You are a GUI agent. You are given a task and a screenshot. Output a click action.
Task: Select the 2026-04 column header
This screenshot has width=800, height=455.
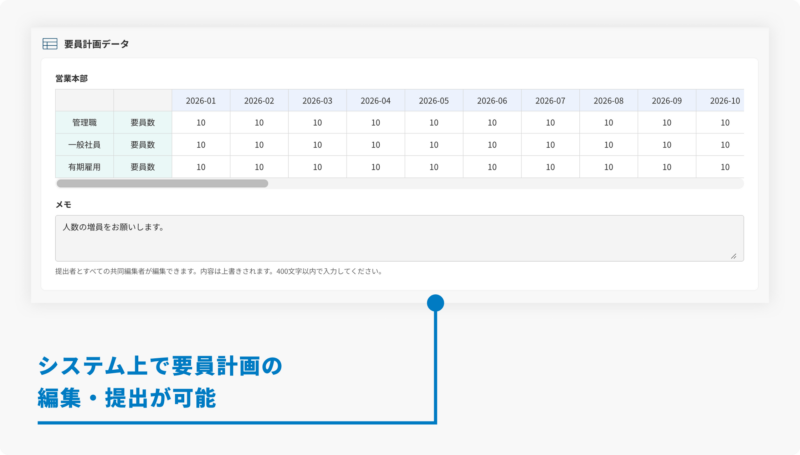376,100
